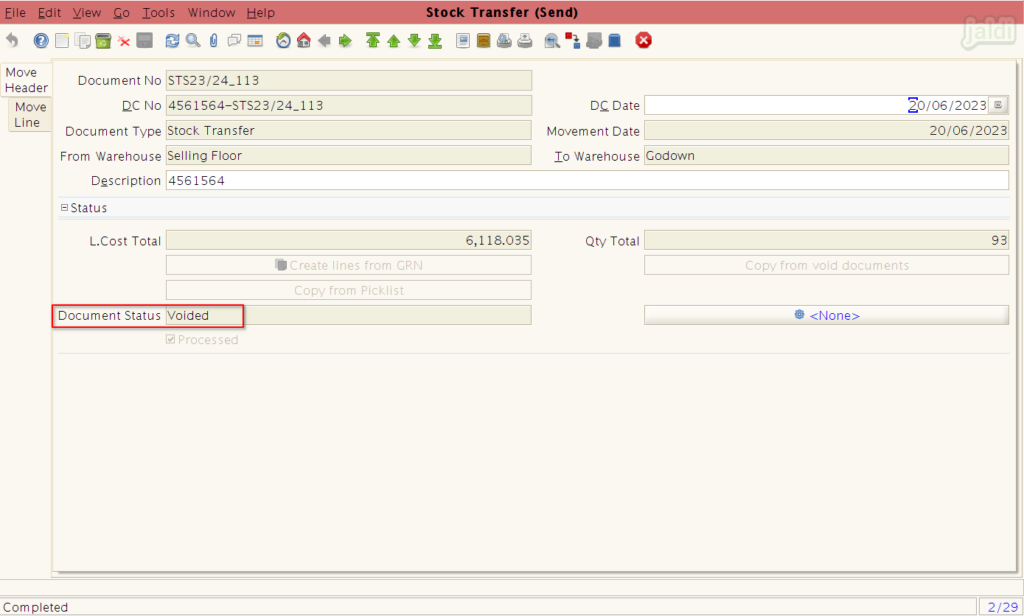Click the Print printer icon
Image resolution: width=1024 pixels, height=616 pixels.
point(525,41)
